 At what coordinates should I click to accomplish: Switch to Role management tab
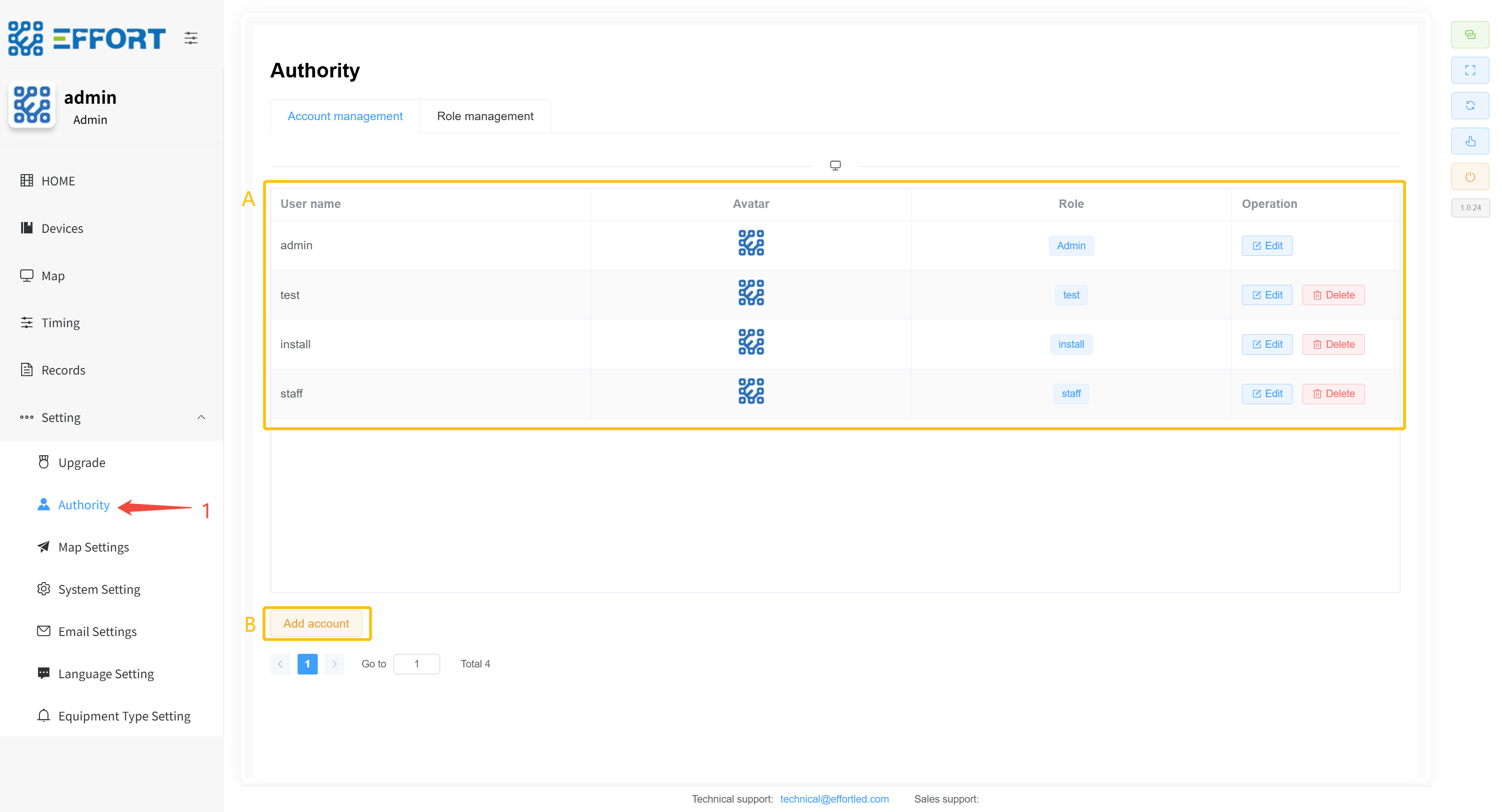484,116
